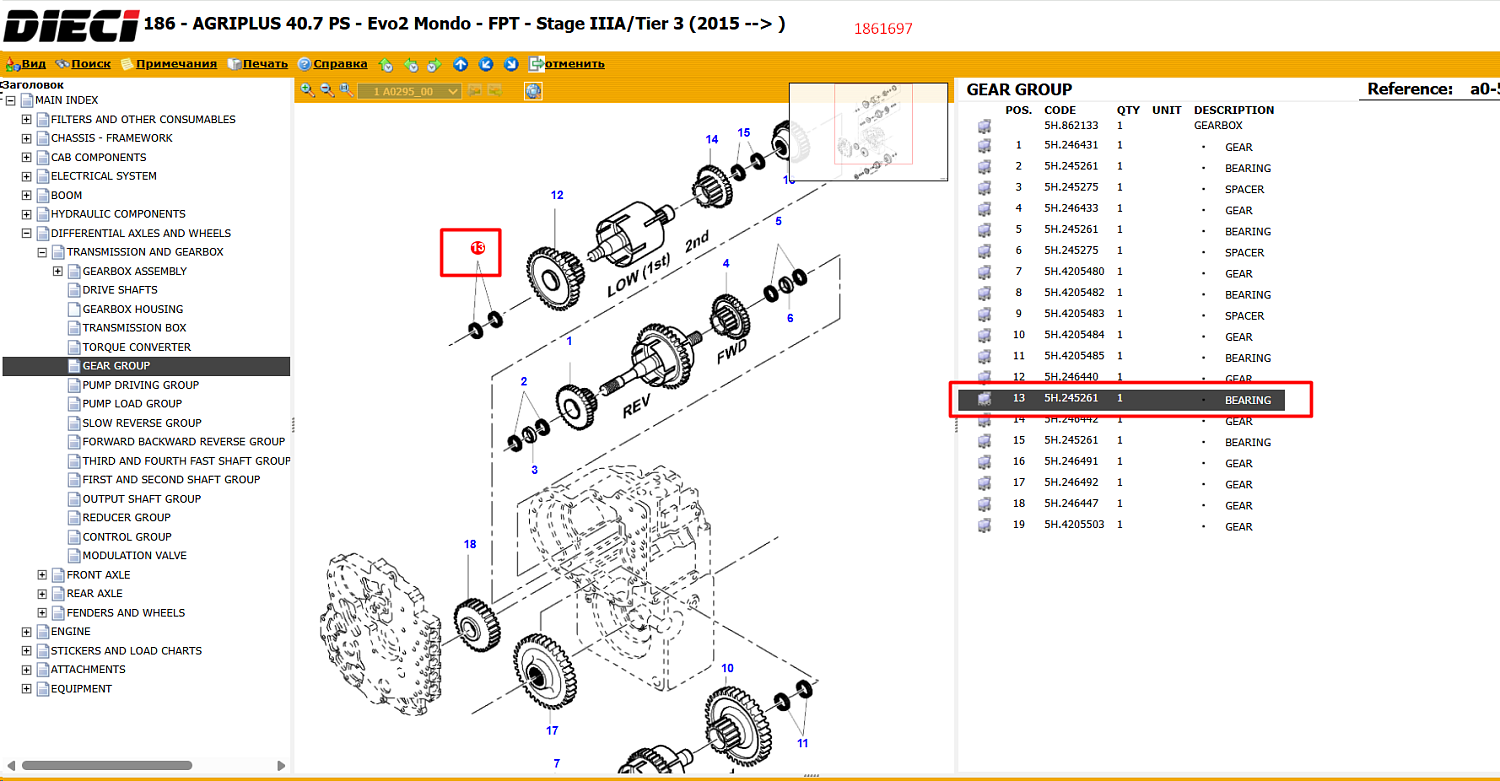
Task: Select the zoom-area magnifier tool
Action: click(345, 90)
